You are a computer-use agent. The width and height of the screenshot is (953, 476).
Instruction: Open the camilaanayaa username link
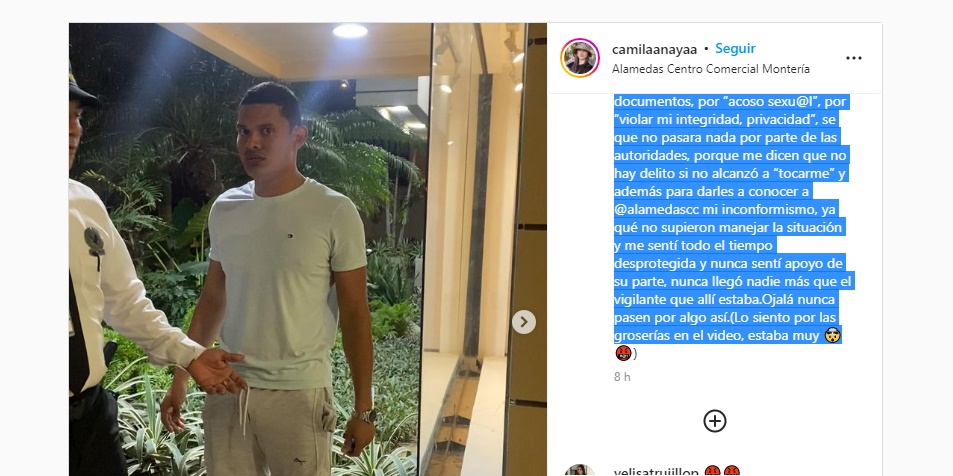coord(654,49)
